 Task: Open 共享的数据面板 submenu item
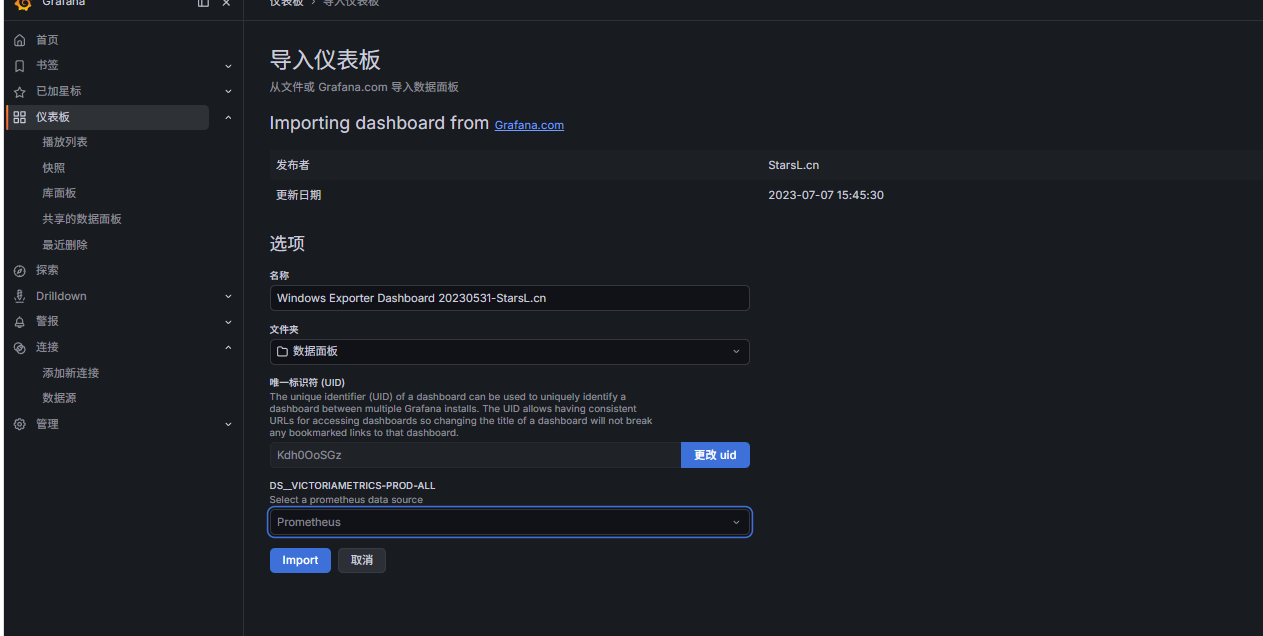82,219
